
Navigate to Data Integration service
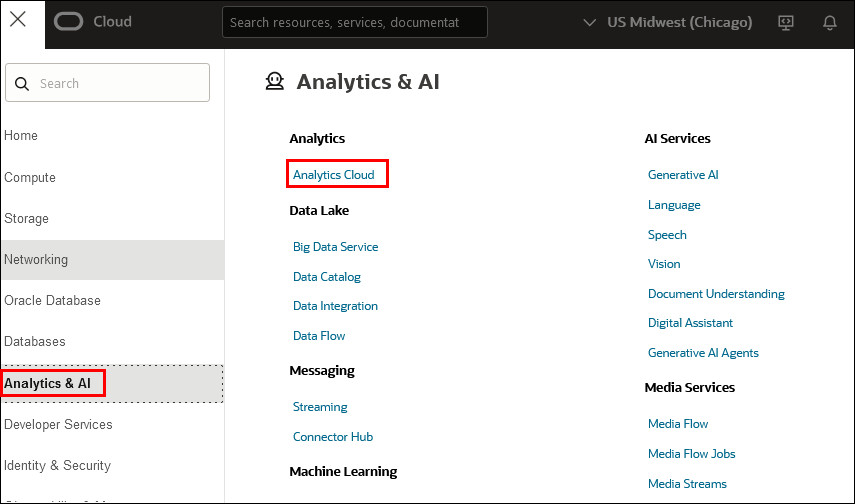coord(335,306)
